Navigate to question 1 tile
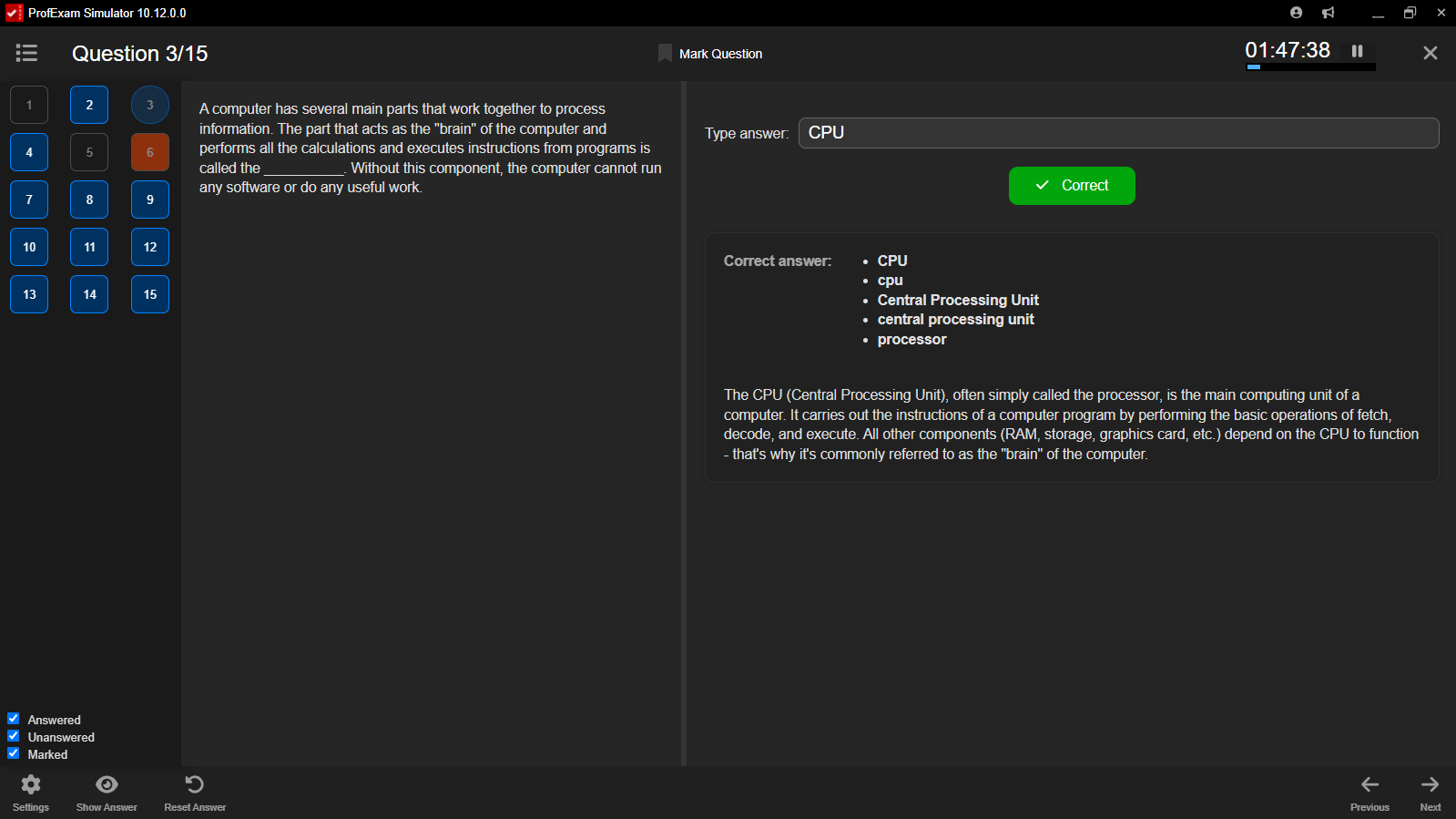This screenshot has width=1456, height=819. point(29,105)
